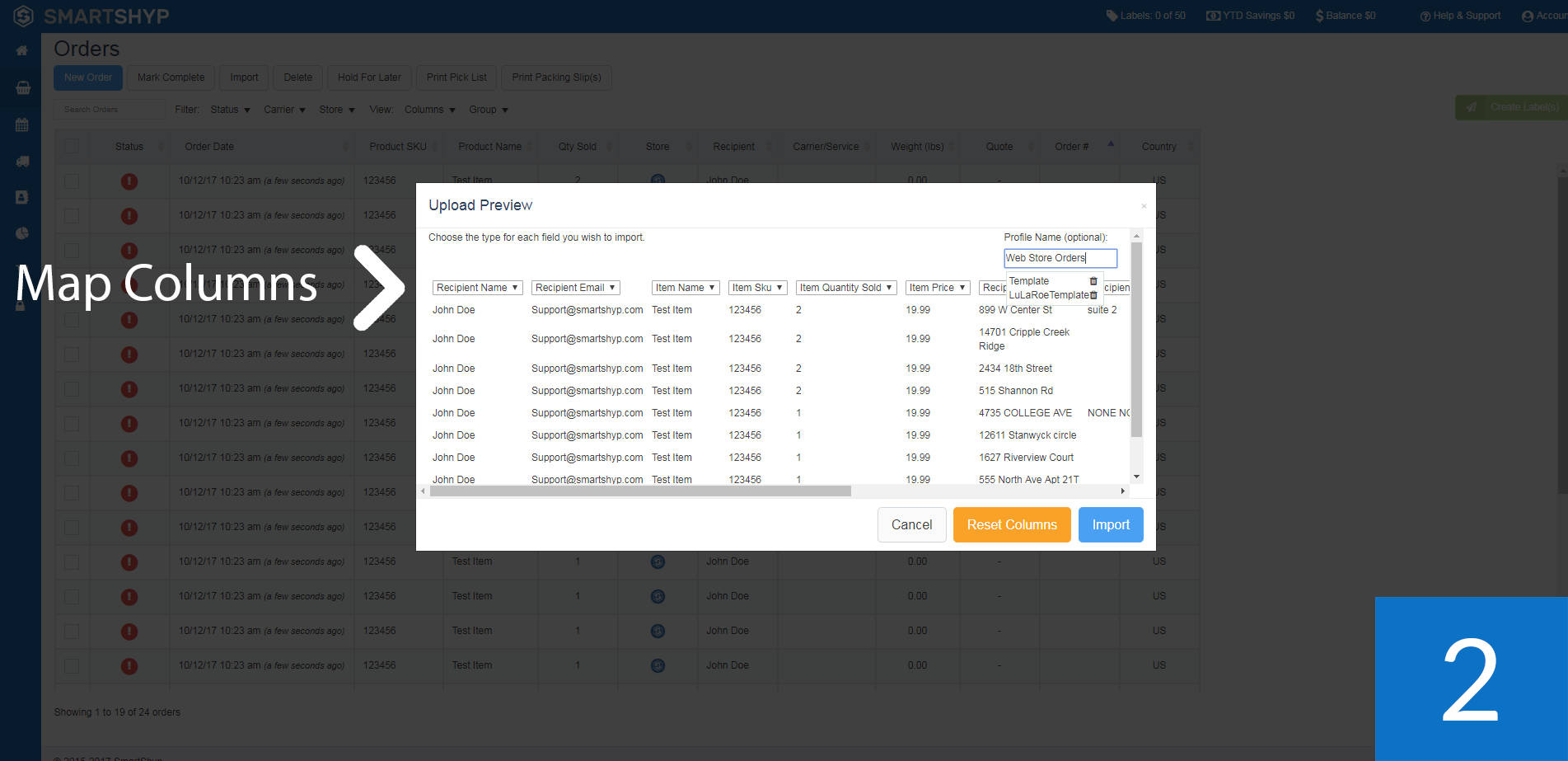This screenshot has width=1568, height=761.
Task: Open the address book contacts icon
Action: (21, 197)
